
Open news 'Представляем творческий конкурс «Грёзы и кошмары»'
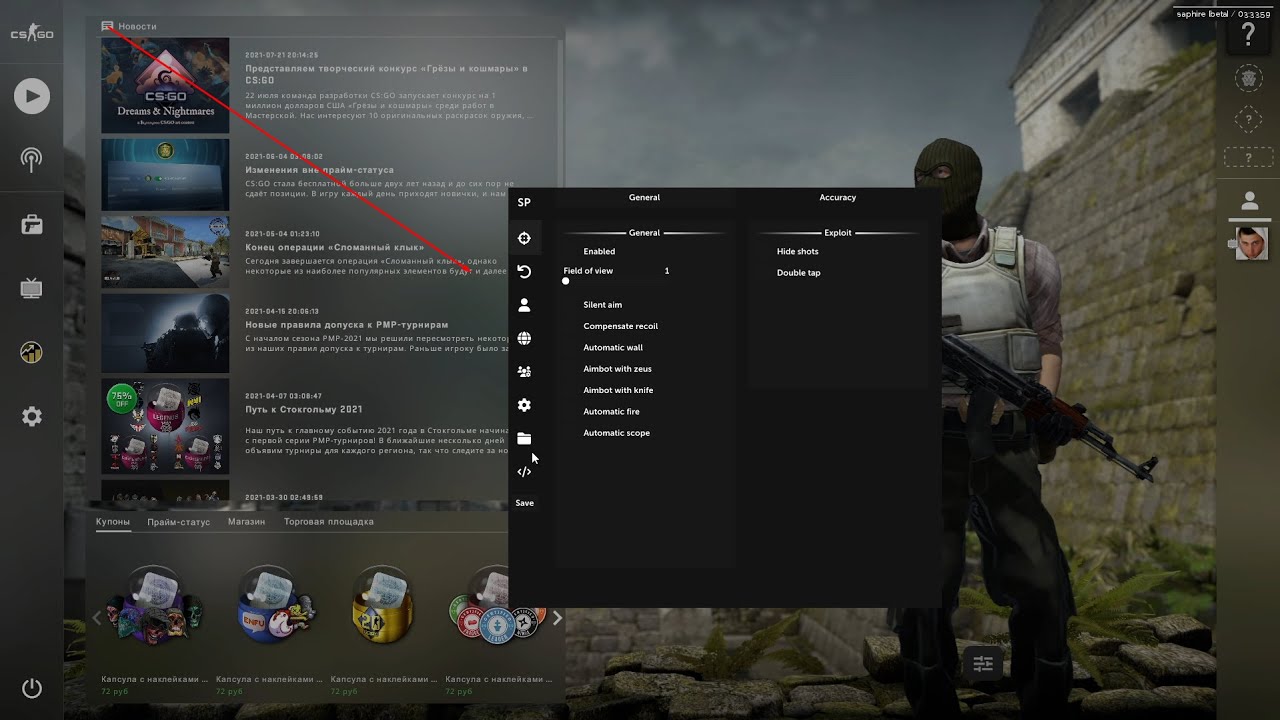386,74
